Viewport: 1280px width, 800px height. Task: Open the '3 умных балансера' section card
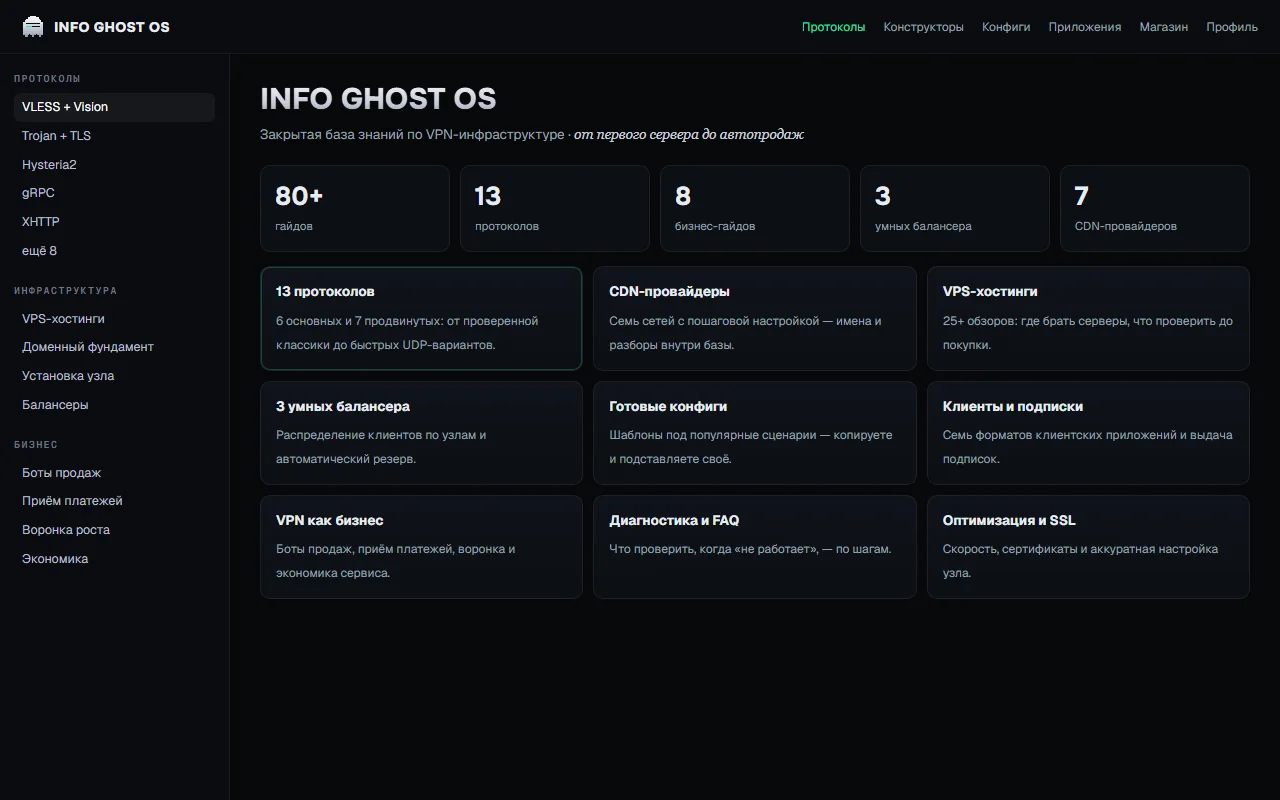[x=421, y=433]
